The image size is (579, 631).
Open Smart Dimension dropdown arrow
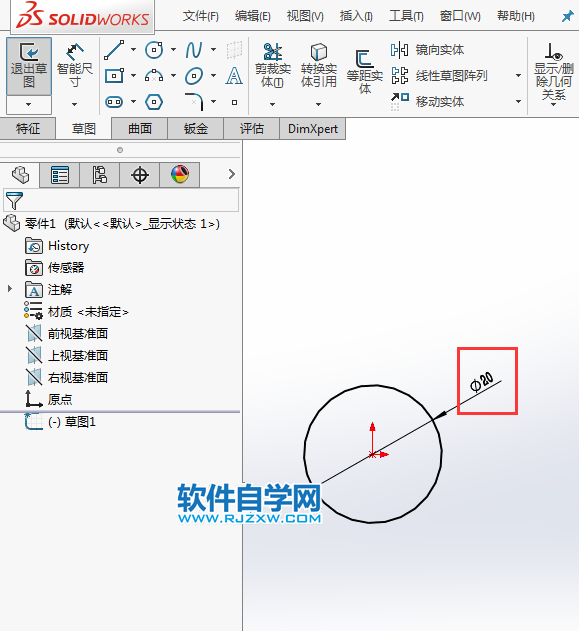pos(74,104)
